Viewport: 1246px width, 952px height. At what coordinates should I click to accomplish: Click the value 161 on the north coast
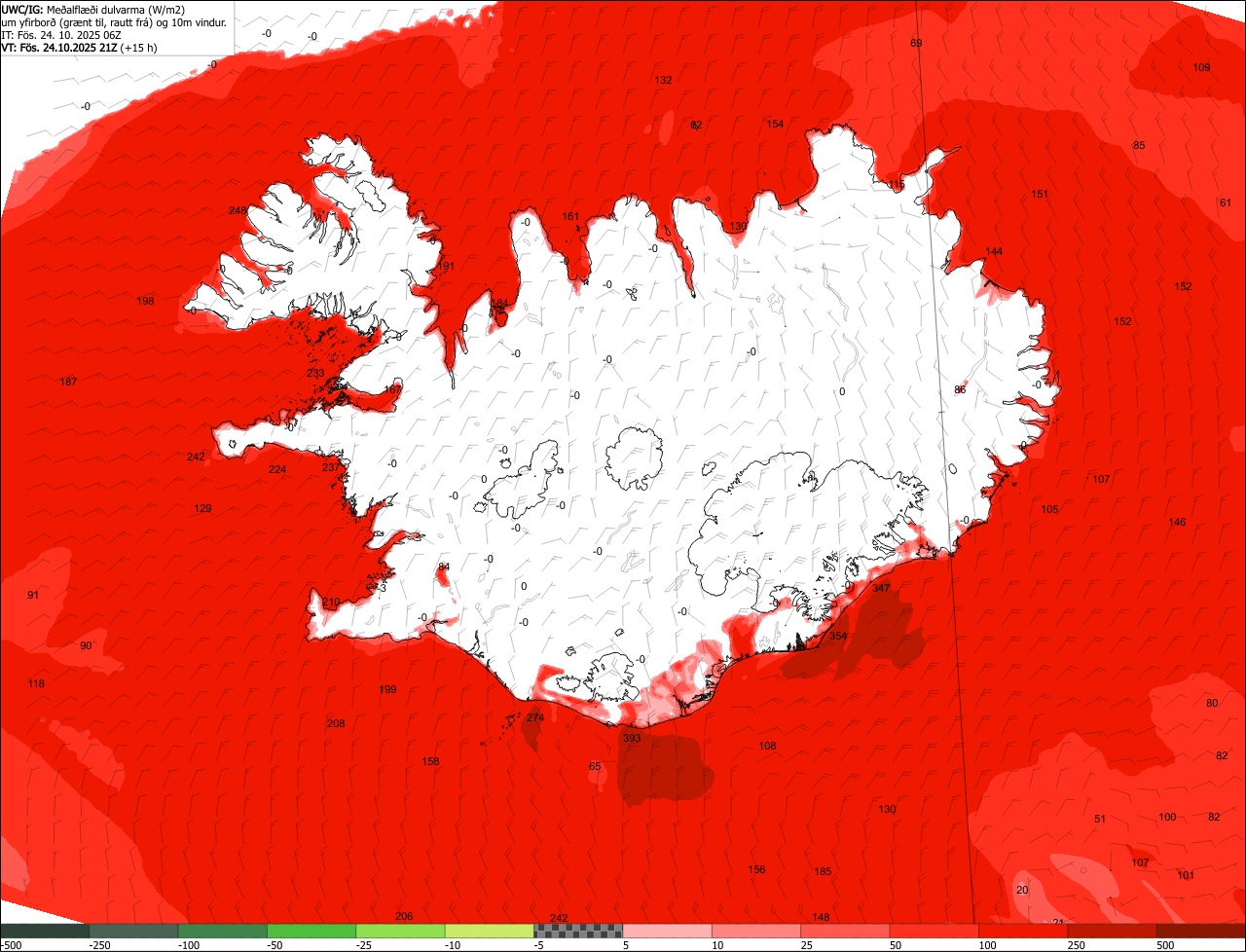click(570, 216)
